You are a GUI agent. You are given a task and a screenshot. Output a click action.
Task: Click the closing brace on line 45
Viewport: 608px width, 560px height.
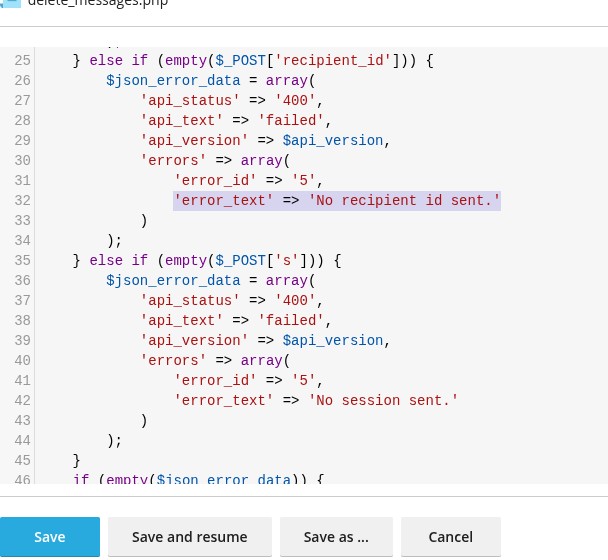[x=77, y=460]
